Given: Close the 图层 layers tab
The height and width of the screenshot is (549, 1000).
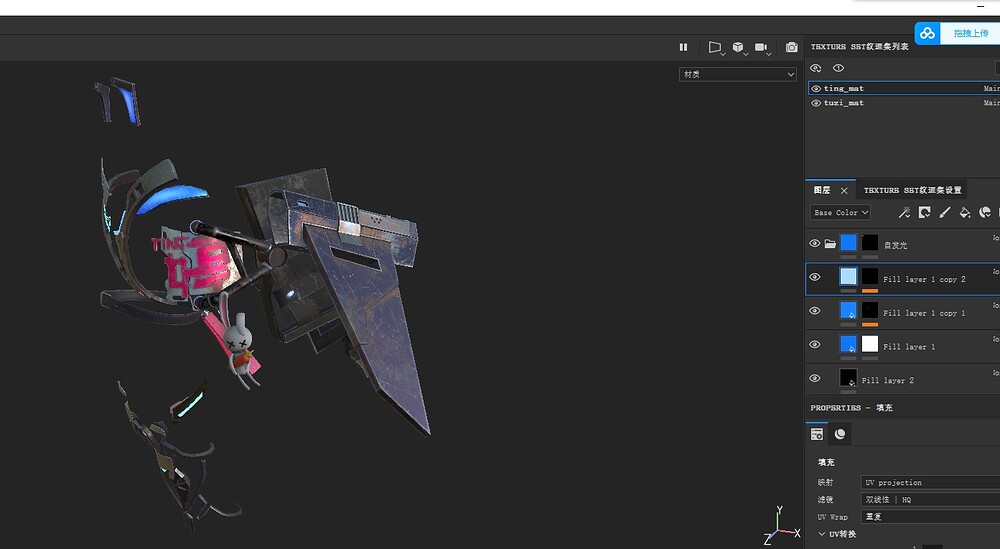Looking at the screenshot, I should click(x=844, y=191).
